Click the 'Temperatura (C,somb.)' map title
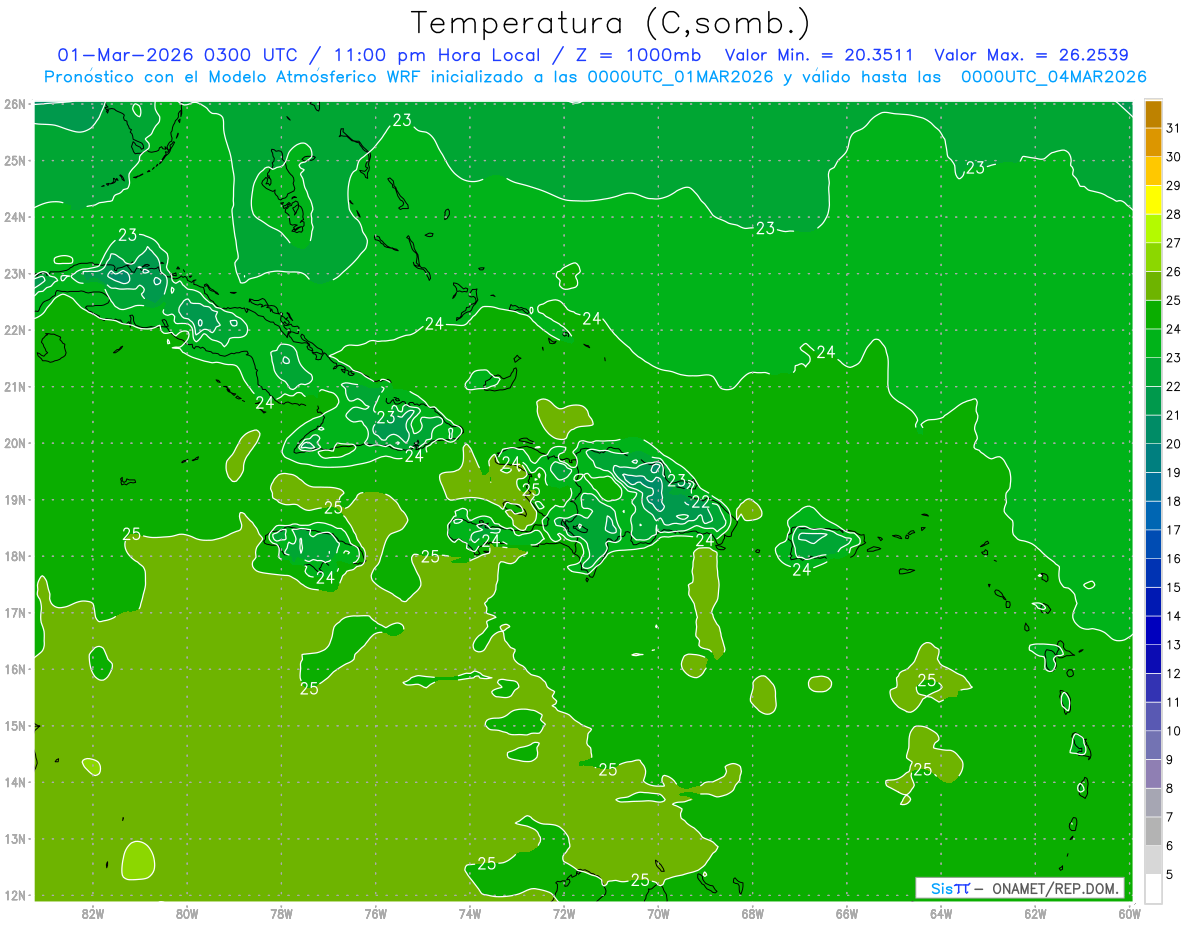The image size is (1200, 927). tap(611, 24)
